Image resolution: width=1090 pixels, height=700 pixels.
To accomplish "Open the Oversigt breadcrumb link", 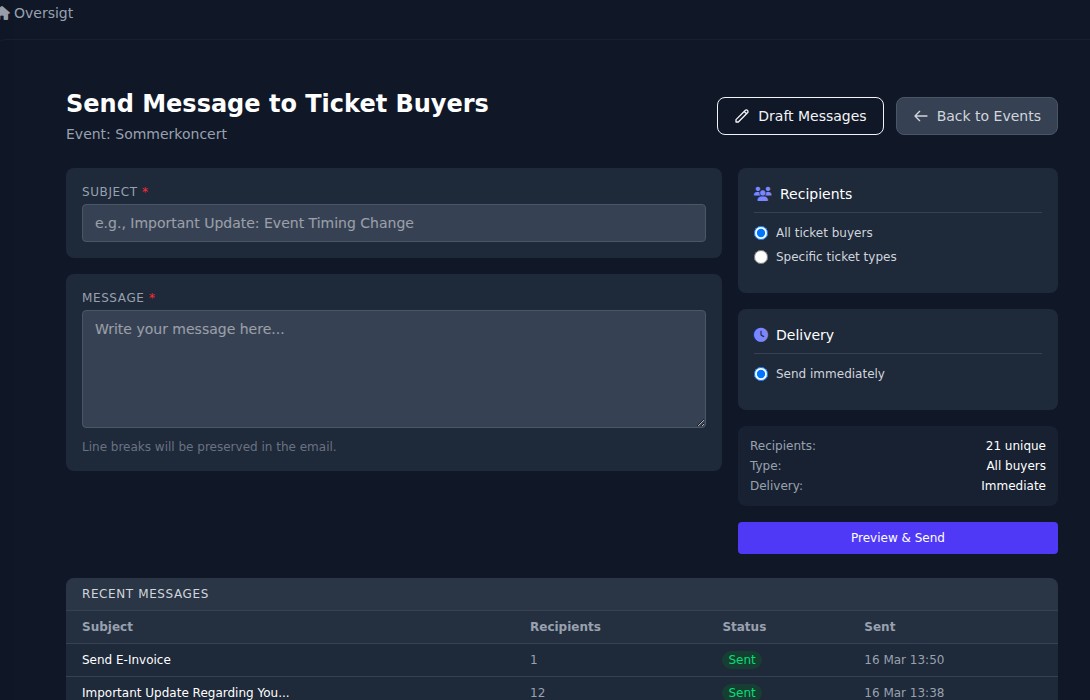I will [x=43, y=13].
